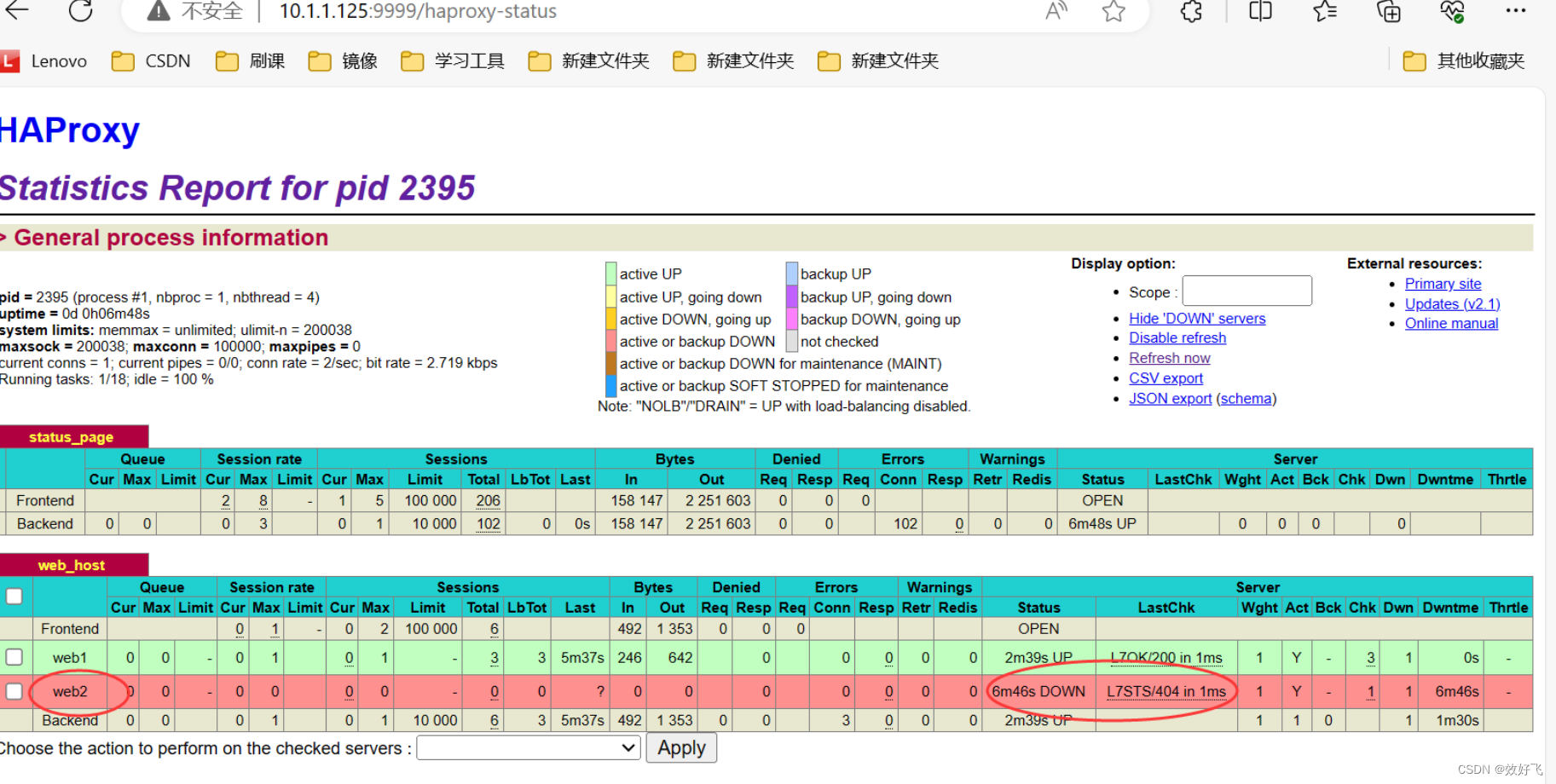Open Updates (v2.1) link
Image resolution: width=1556 pixels, height=784 pixels.
tap(1452, 304)
